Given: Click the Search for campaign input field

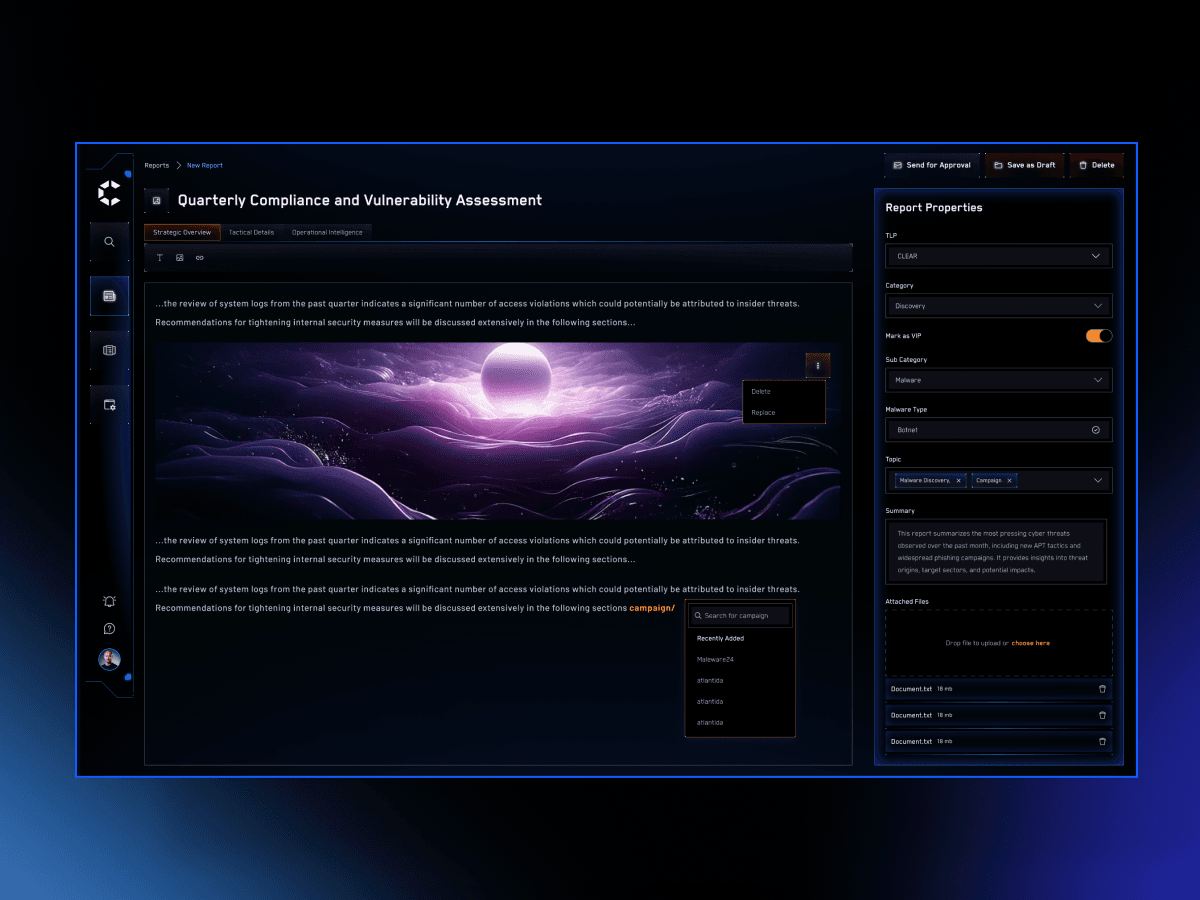Looking at the screenshot, I should click(x=740, y=616).
